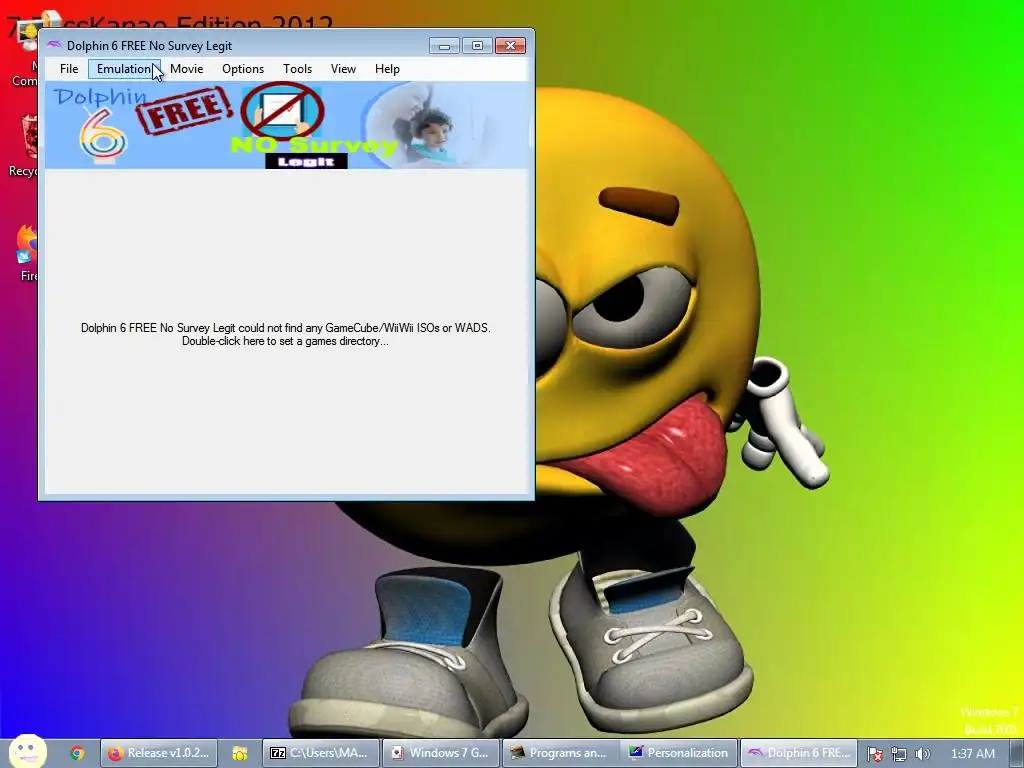
Task: Click the Dolphin 6 banner image
Action: coord(286,125)
